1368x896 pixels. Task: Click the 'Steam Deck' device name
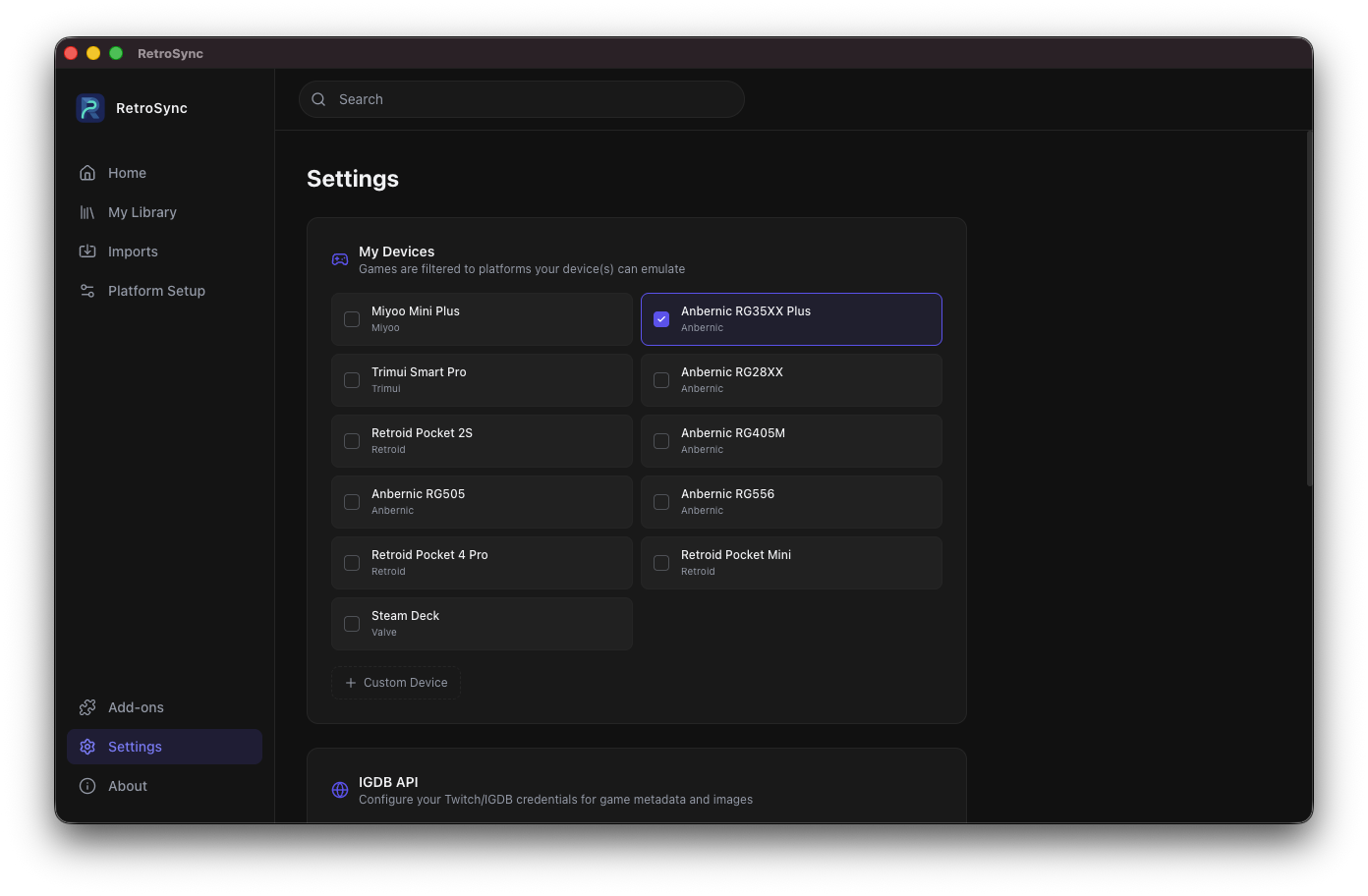coord(405,616)
